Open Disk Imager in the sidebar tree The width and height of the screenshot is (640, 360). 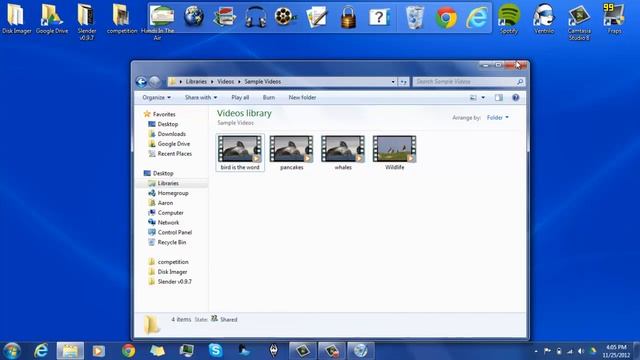168,272
